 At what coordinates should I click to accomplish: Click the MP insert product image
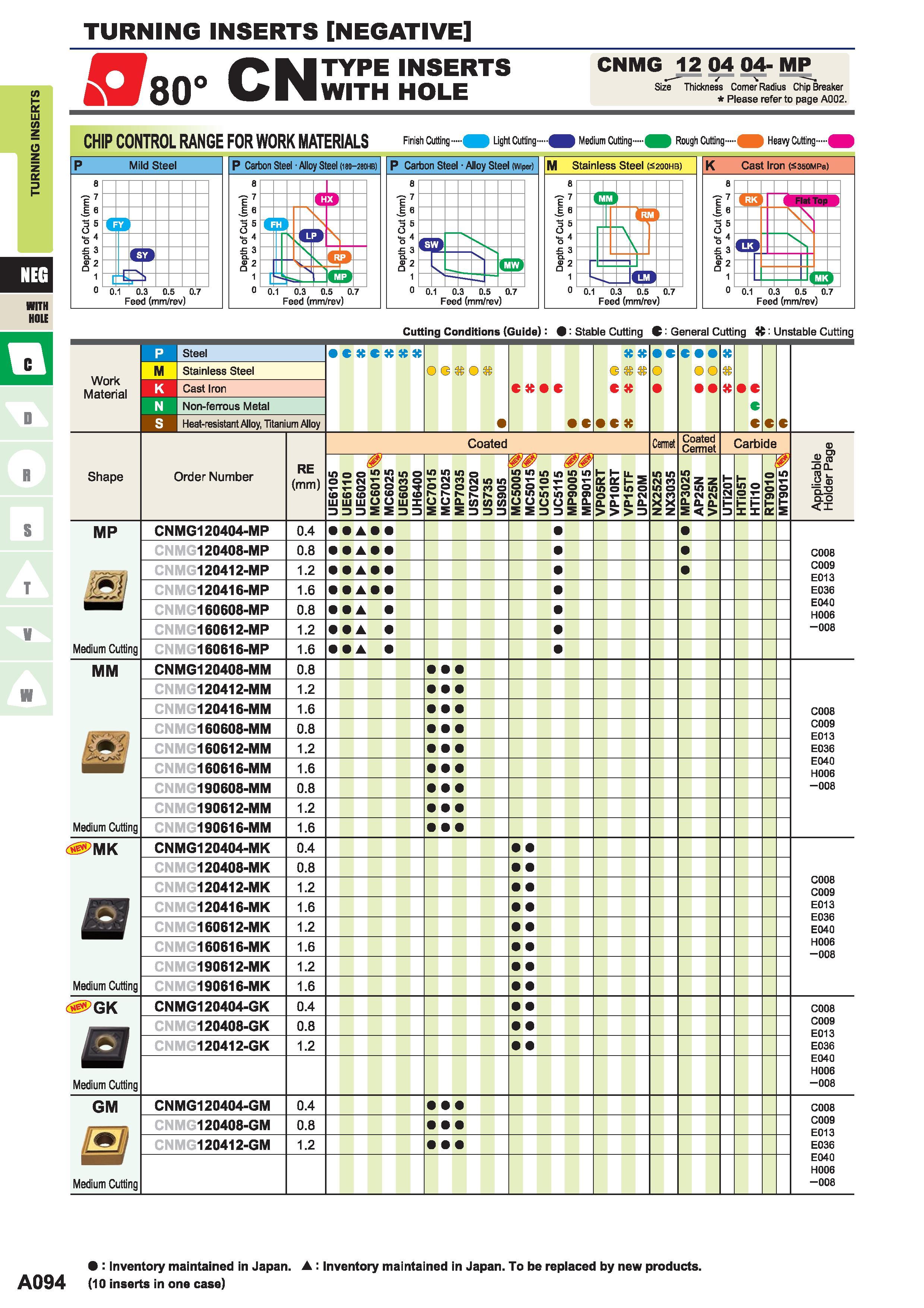105,589
